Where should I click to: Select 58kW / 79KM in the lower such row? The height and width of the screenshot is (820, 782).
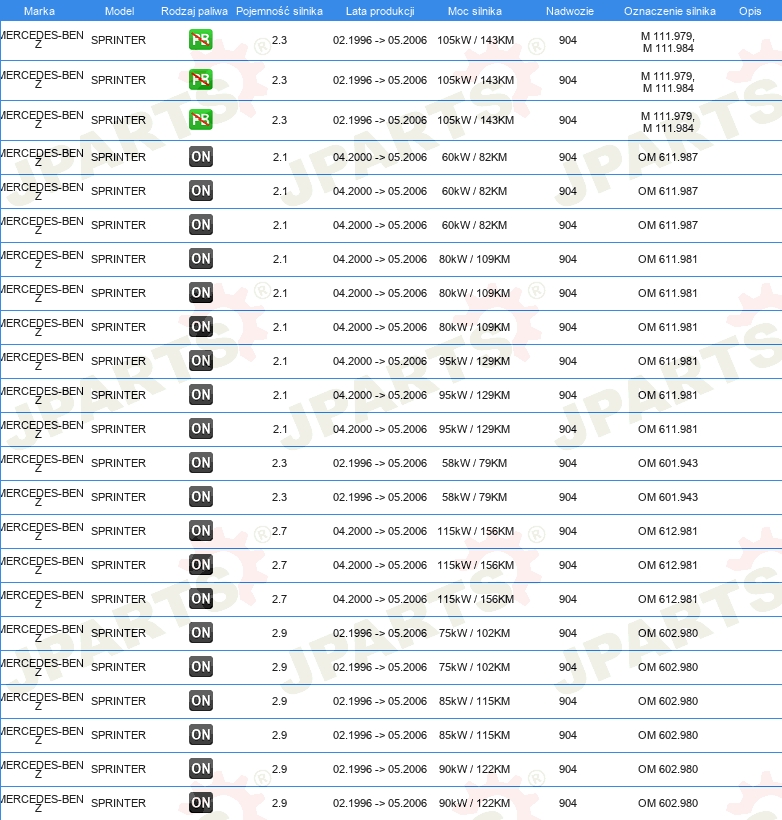pos(474,497)
